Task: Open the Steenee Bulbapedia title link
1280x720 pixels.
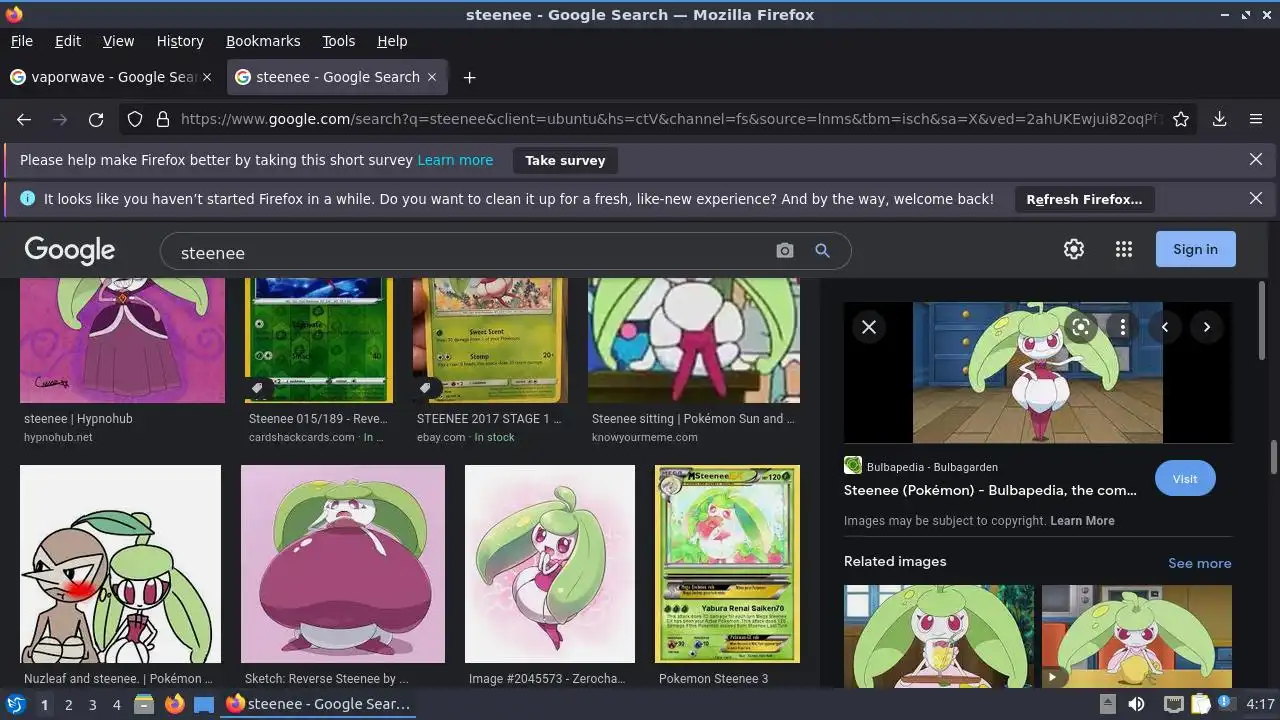Action: 990,490
